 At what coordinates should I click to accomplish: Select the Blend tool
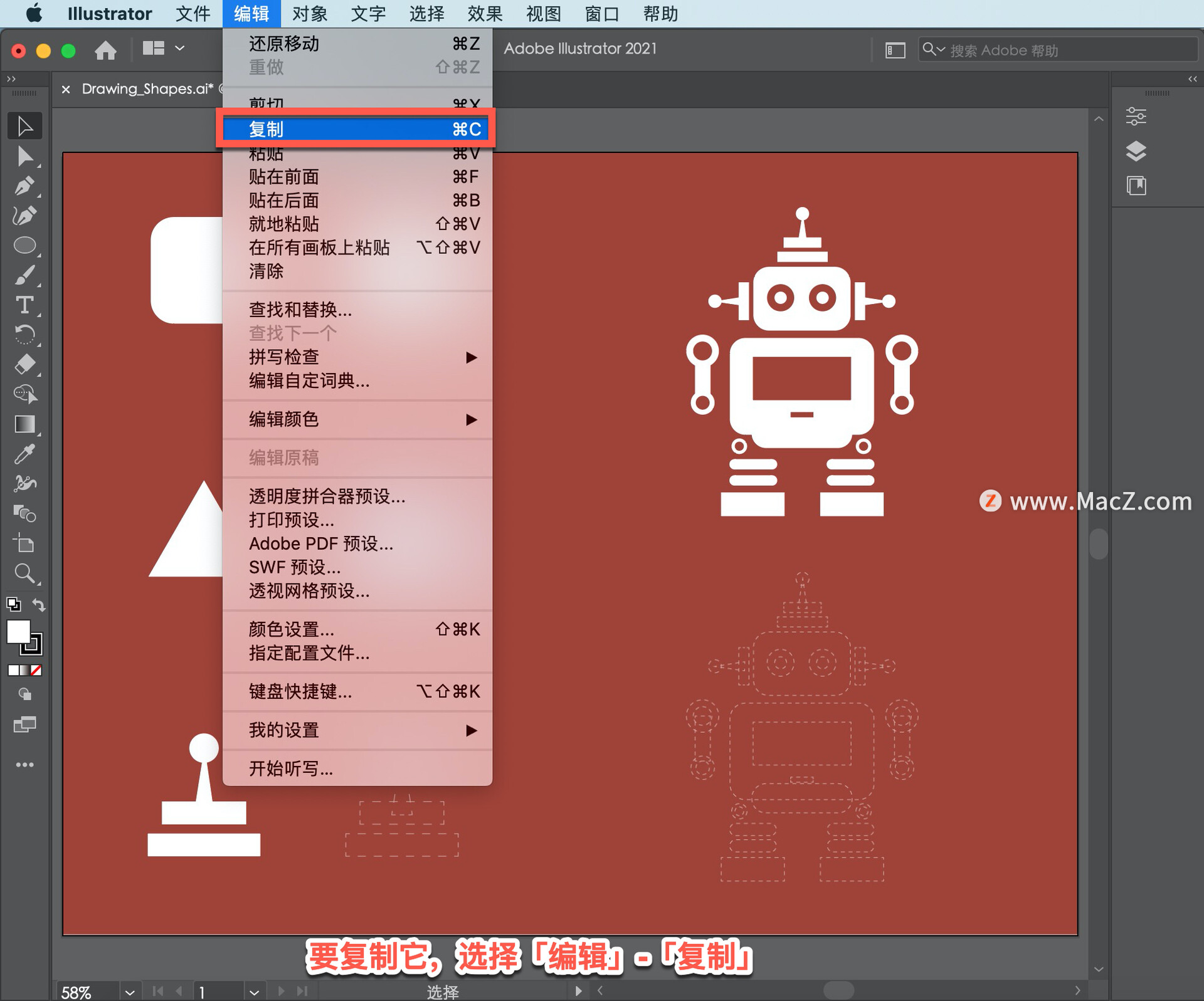[x=25, y=513]
